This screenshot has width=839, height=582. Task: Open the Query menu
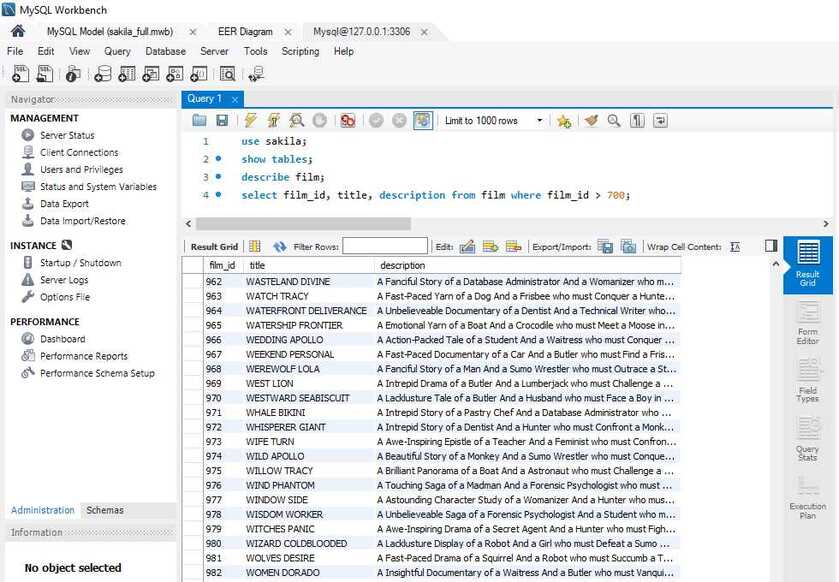click(x=117, y=51)
